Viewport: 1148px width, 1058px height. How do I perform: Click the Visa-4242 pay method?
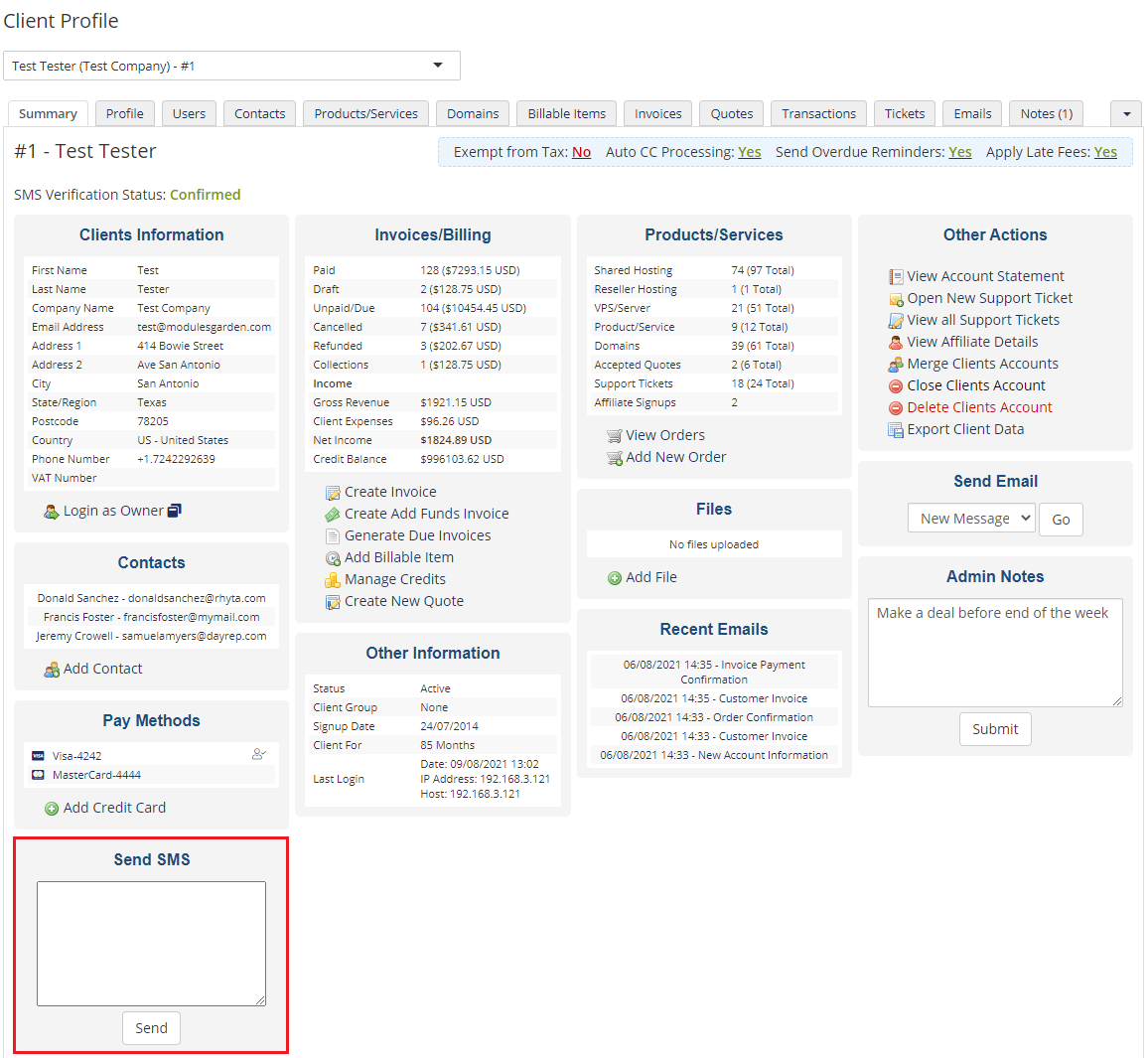(76, 756)
